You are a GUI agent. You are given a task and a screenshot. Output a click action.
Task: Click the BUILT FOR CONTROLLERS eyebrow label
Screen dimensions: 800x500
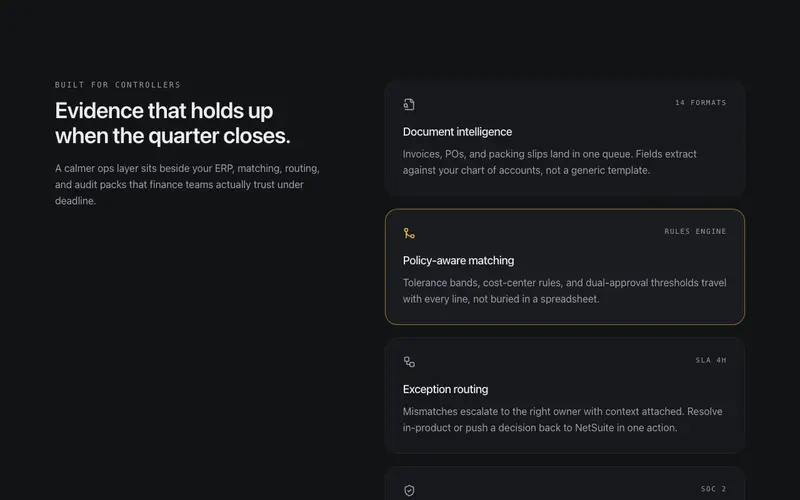118,85
